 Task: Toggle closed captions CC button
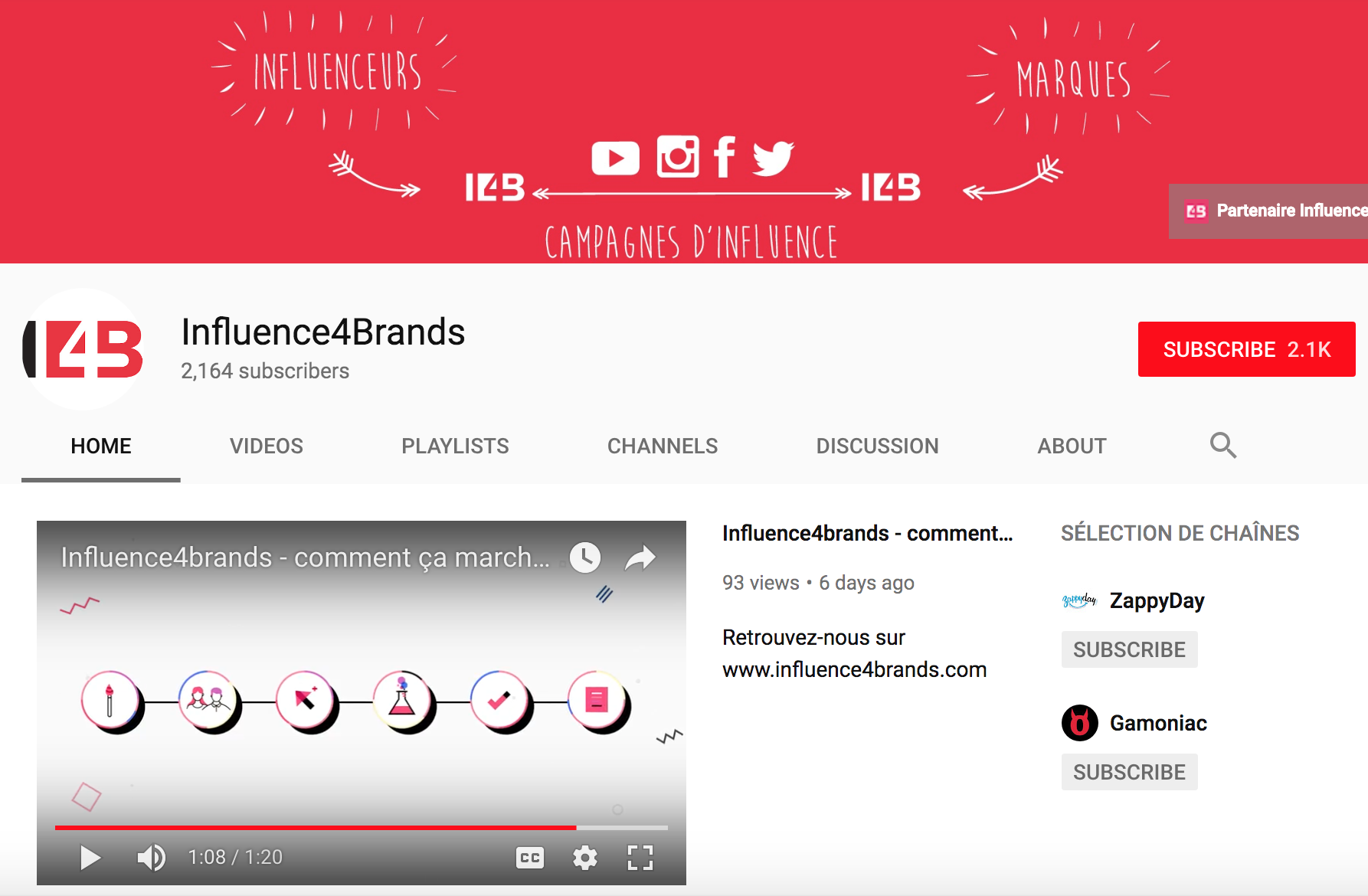[x=530, y=858]
